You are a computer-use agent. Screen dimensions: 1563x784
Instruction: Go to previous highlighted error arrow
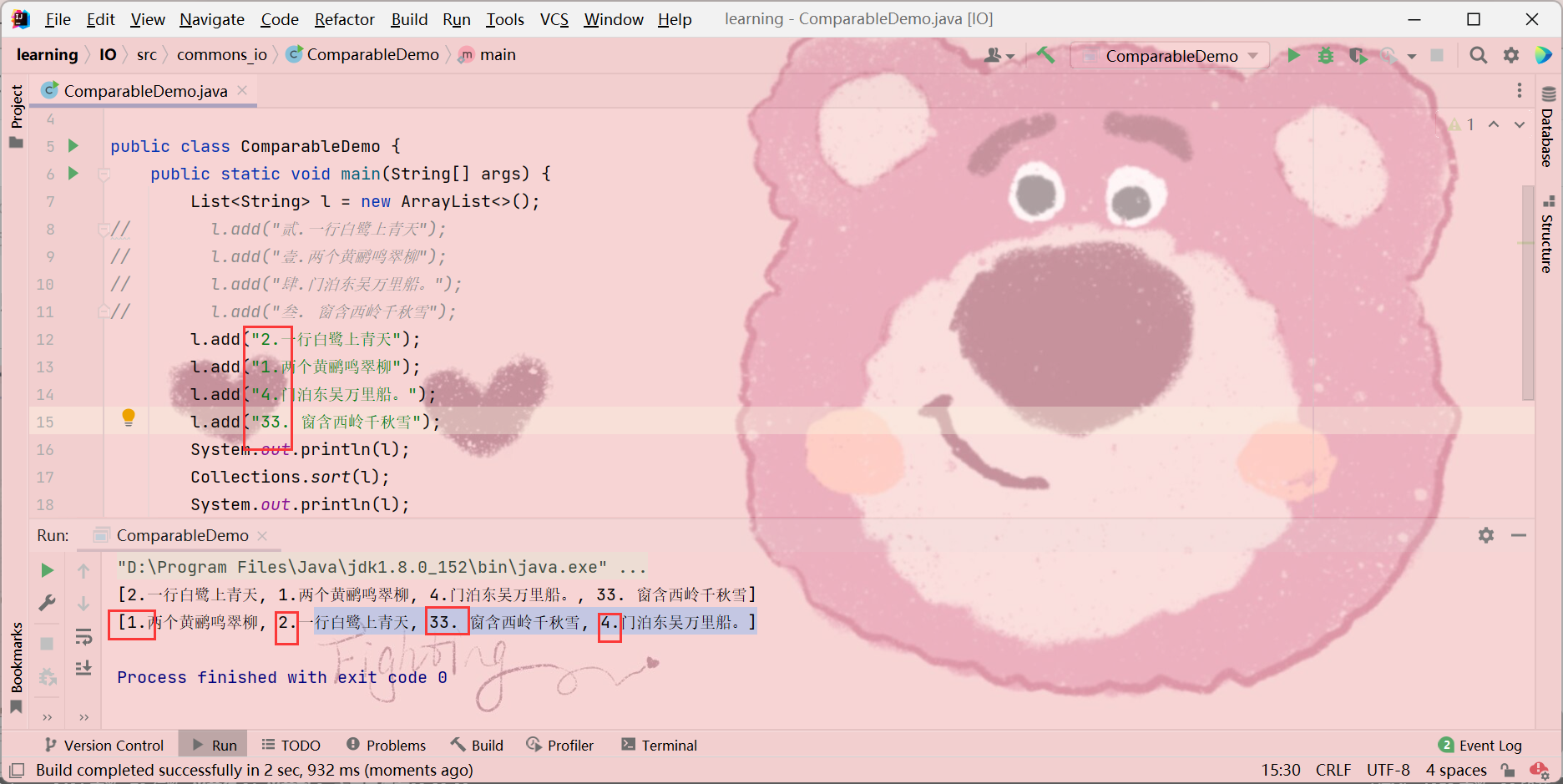1494,124
